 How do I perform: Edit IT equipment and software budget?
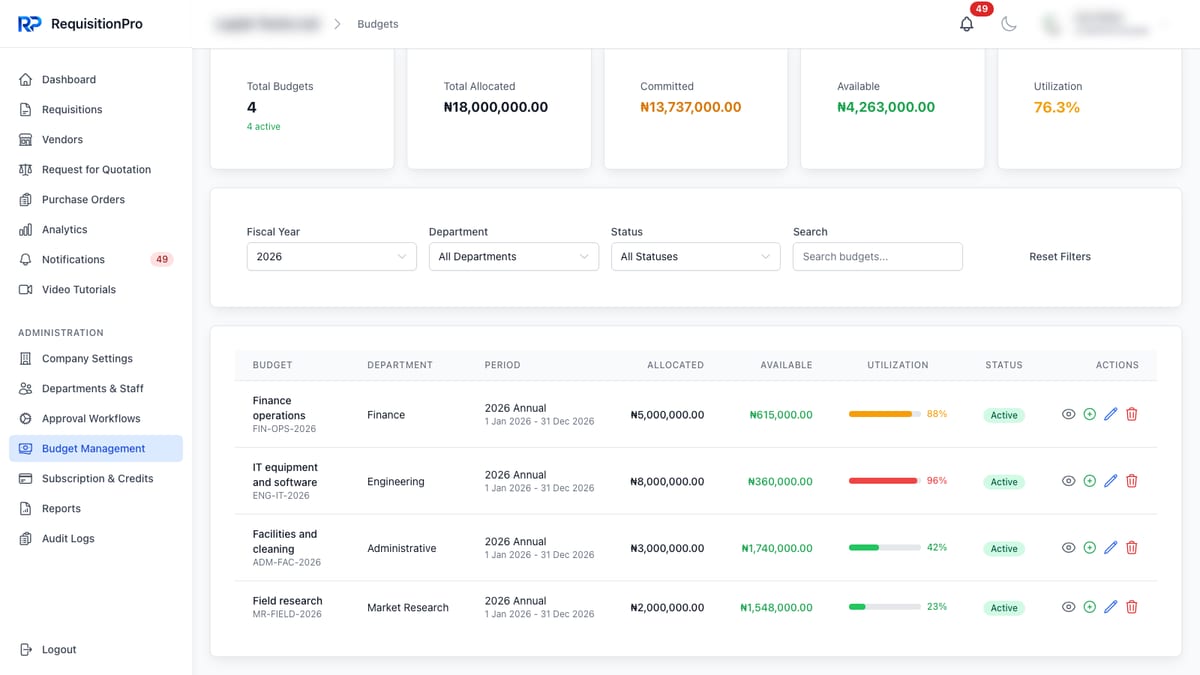coord(1111,481)
